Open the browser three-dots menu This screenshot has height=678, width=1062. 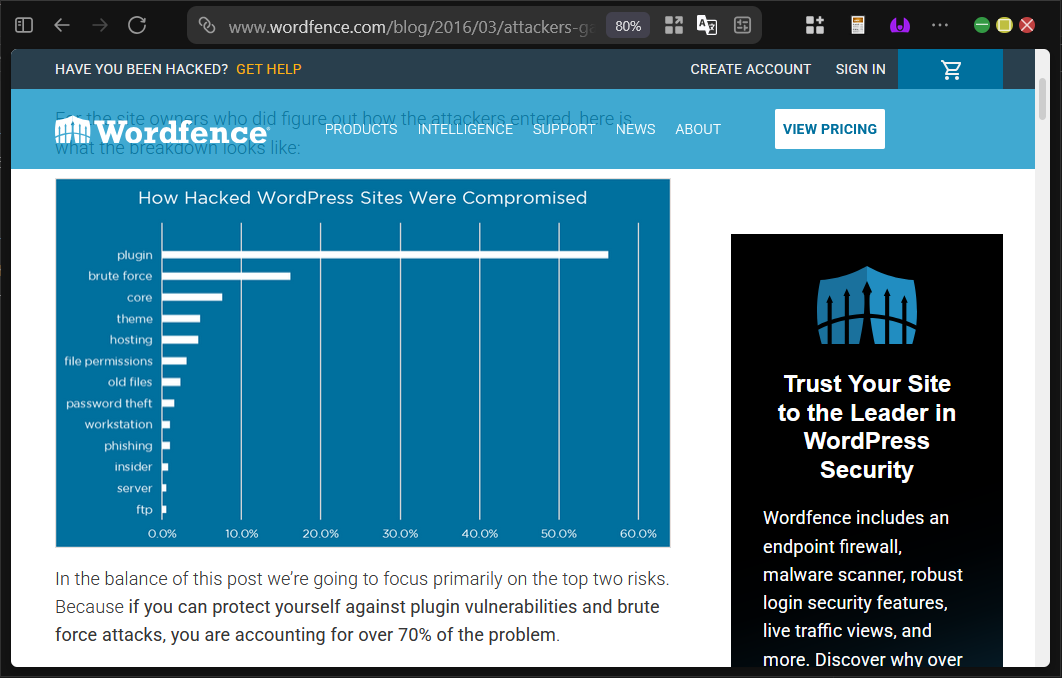(940, 26)
